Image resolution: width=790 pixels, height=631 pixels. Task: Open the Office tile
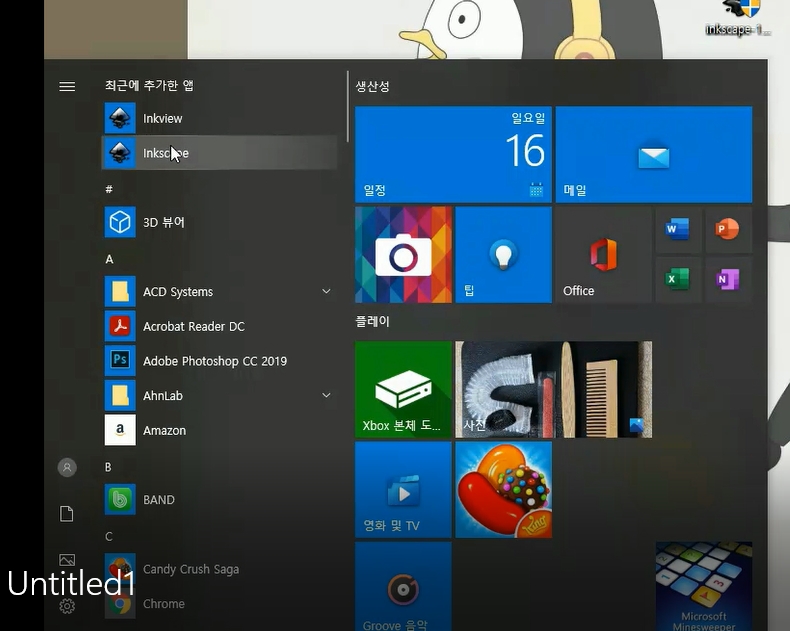coord(604,255)
